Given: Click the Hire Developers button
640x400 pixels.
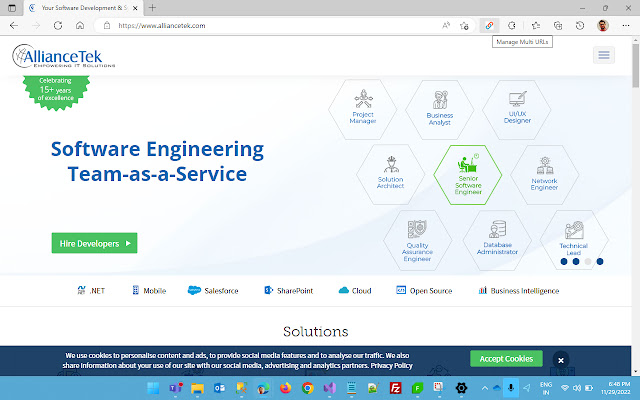Looking at the screenshot, I should 94,243.
